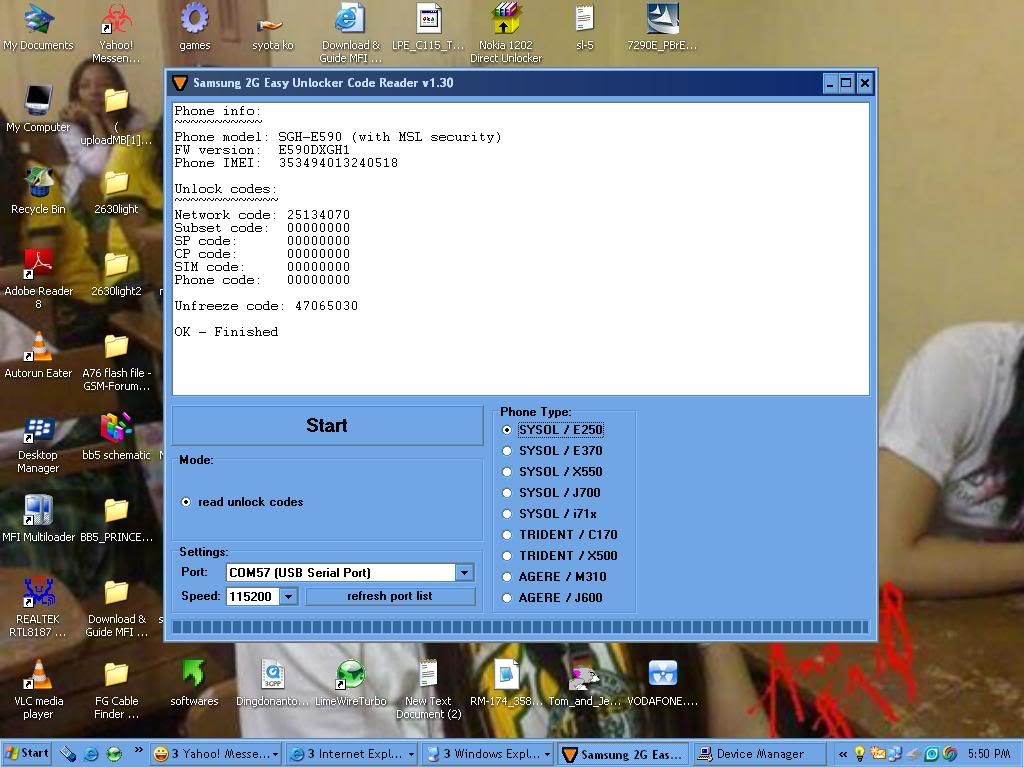The image size is (1024, 768).
Task: Open the My Documents desktop icon
Action: (38, 27)
